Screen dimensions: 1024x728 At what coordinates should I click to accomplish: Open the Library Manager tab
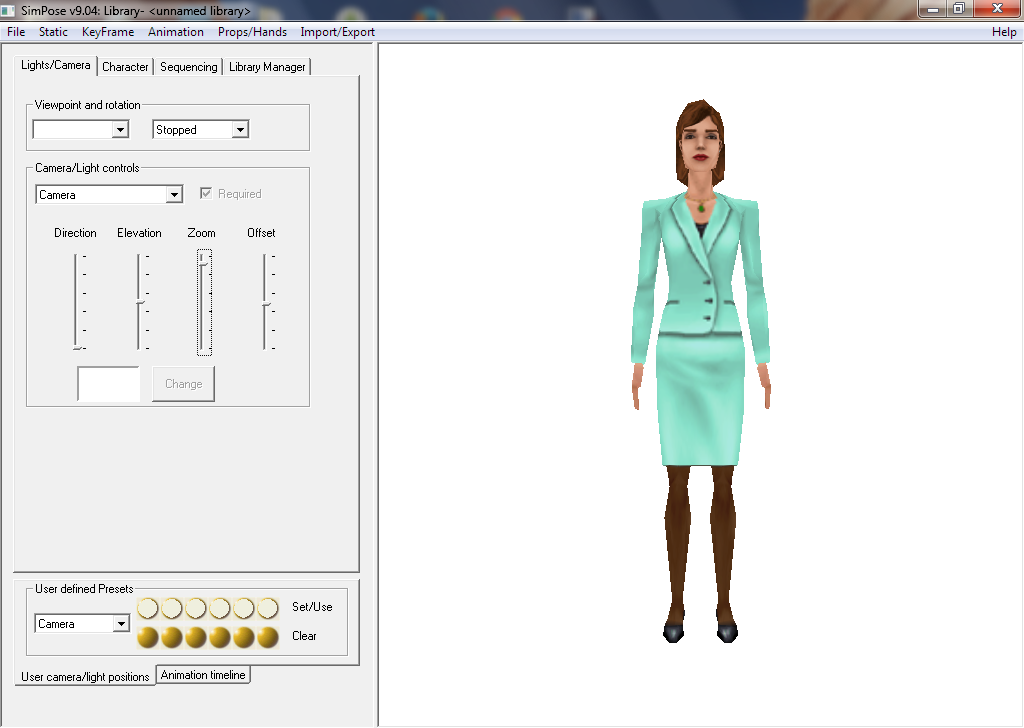click(267, 67)
